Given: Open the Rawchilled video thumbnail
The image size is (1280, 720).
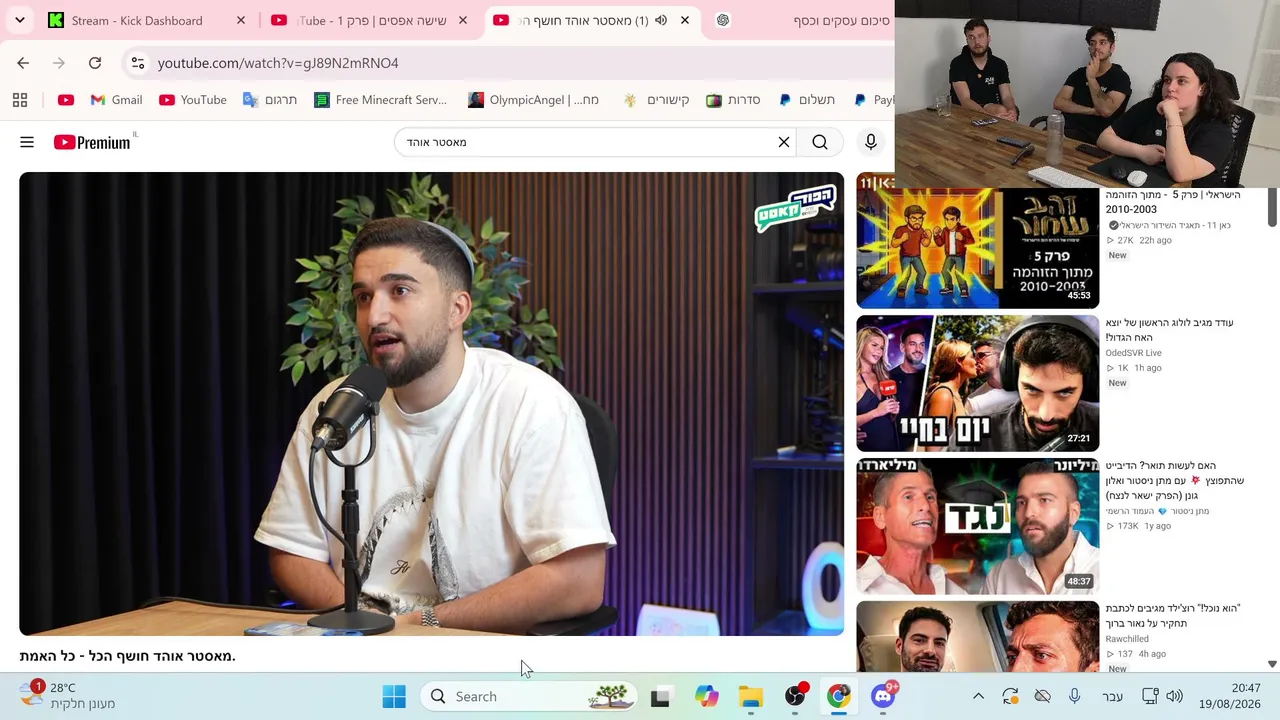Looking at the screenshot, I should pos(977,636).
